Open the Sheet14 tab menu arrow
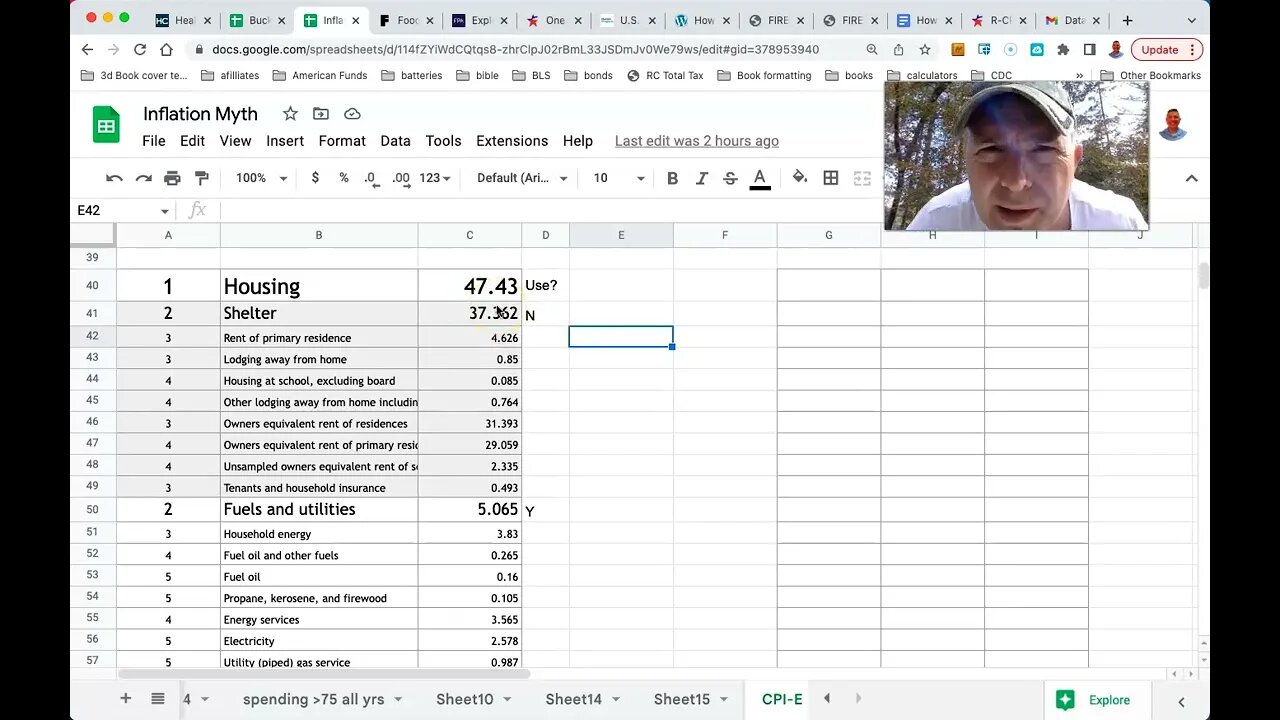The image size is (1280, 720). click(615, 699)
